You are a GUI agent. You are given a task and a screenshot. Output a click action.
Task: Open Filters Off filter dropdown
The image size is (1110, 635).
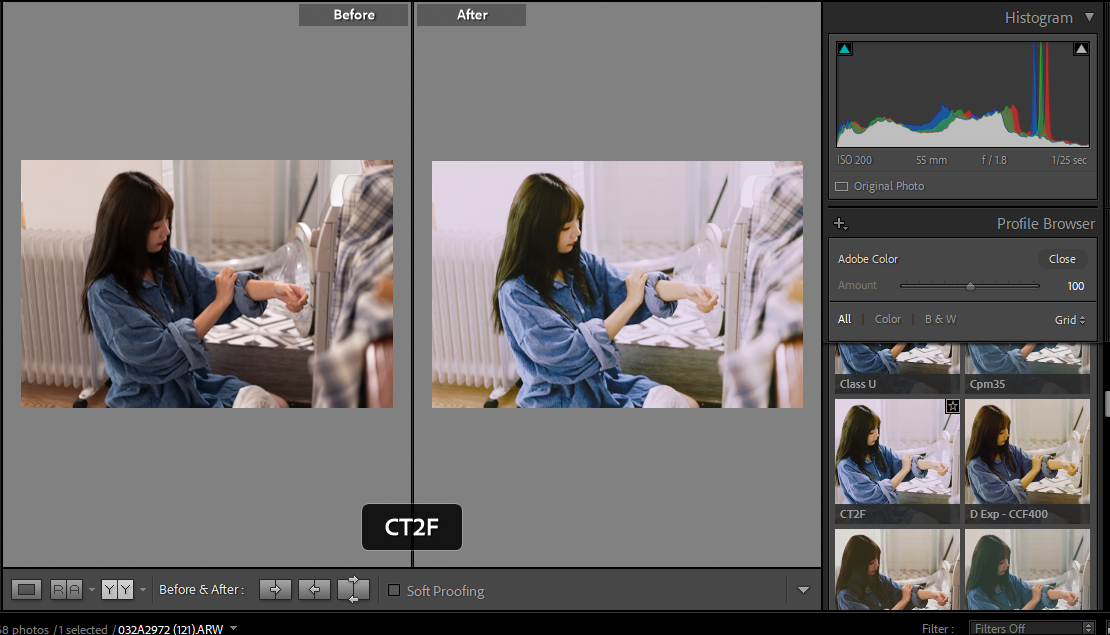pyautogui.click(x=1031, y=628)
